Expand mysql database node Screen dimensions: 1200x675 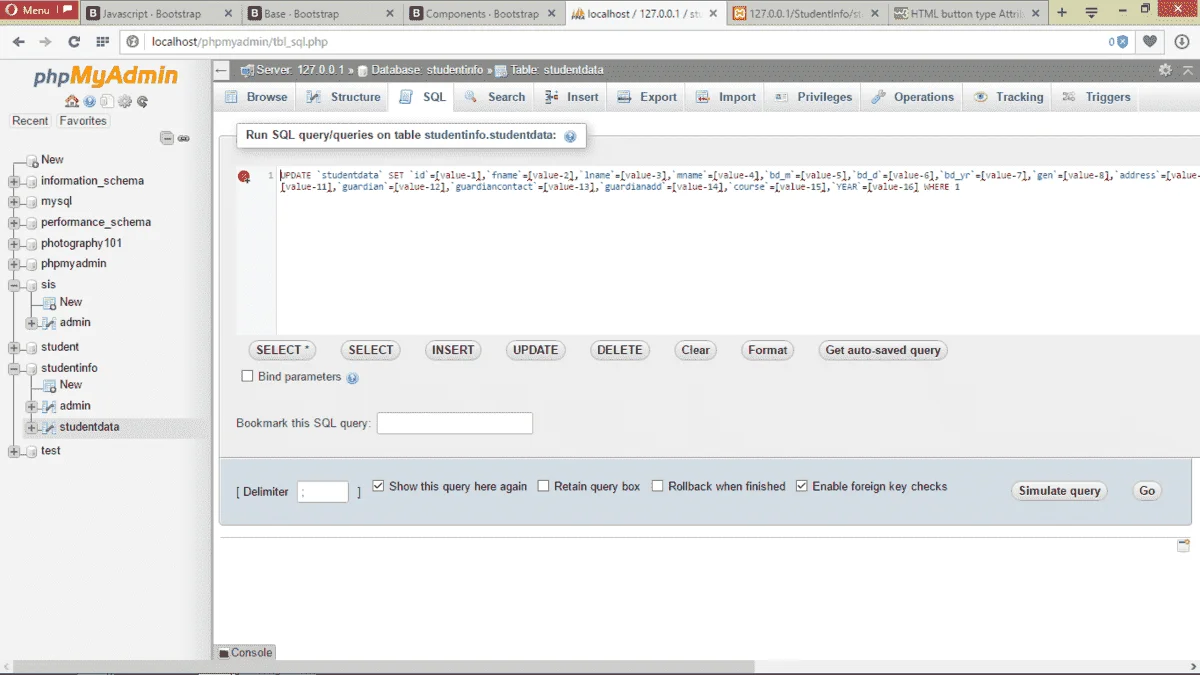point(14,202)
